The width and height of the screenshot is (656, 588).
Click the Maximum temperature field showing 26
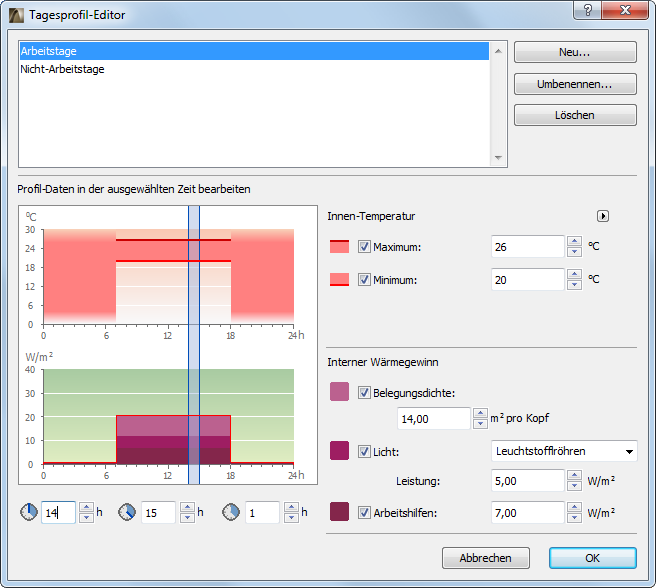528,246
